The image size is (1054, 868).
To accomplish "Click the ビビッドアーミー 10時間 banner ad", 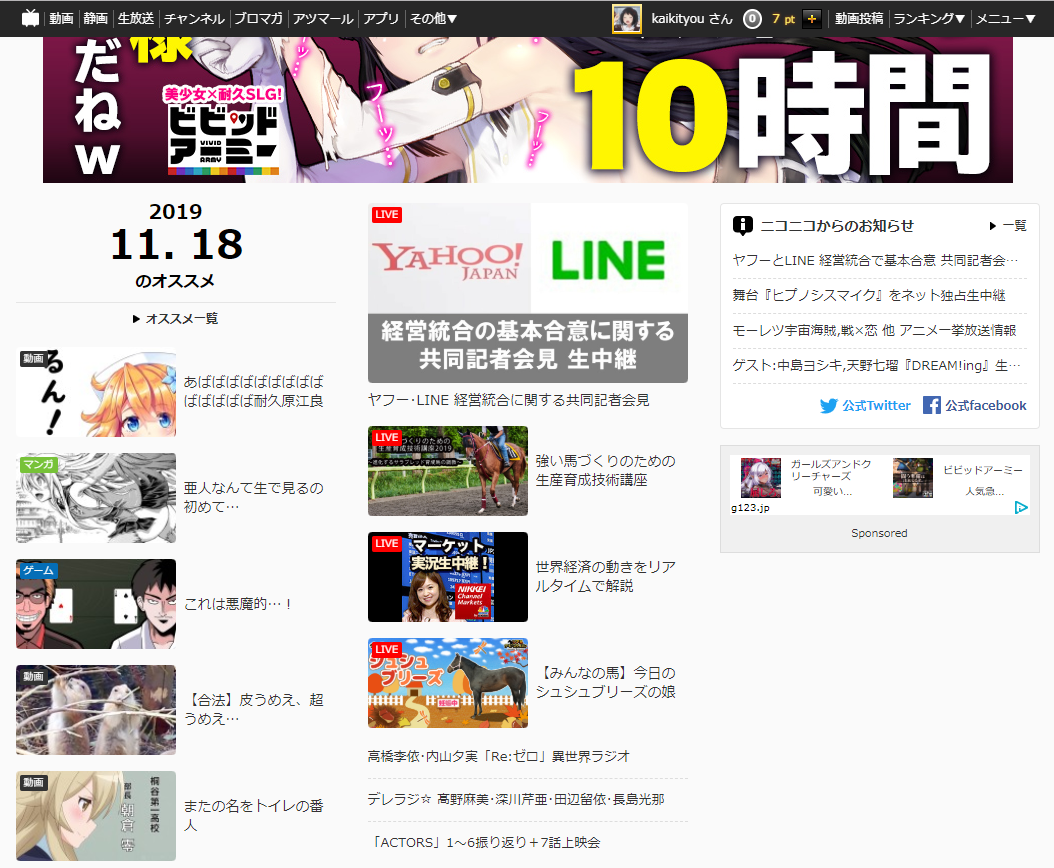I will (528, 110).
